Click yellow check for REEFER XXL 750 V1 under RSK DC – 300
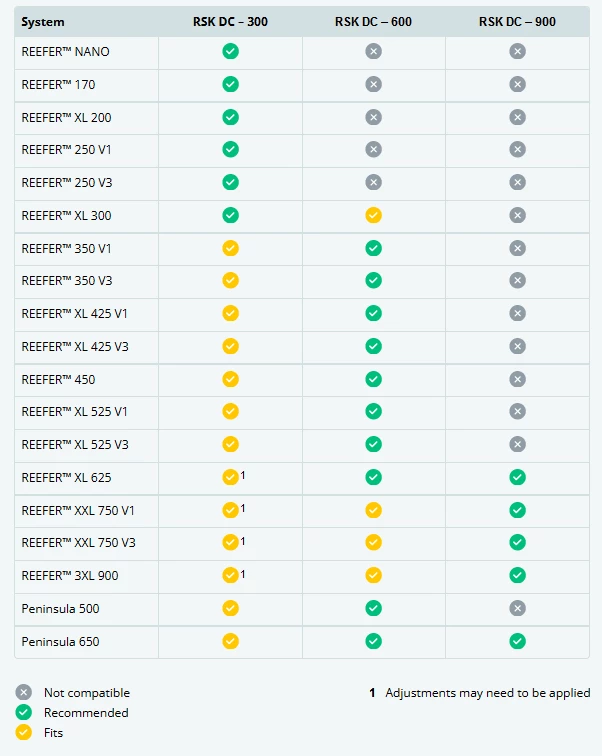The image size is (602, 756). (230, 510)
